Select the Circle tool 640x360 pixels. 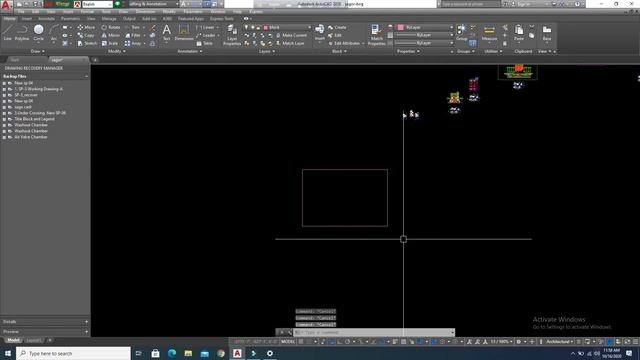tap(38, 32)
